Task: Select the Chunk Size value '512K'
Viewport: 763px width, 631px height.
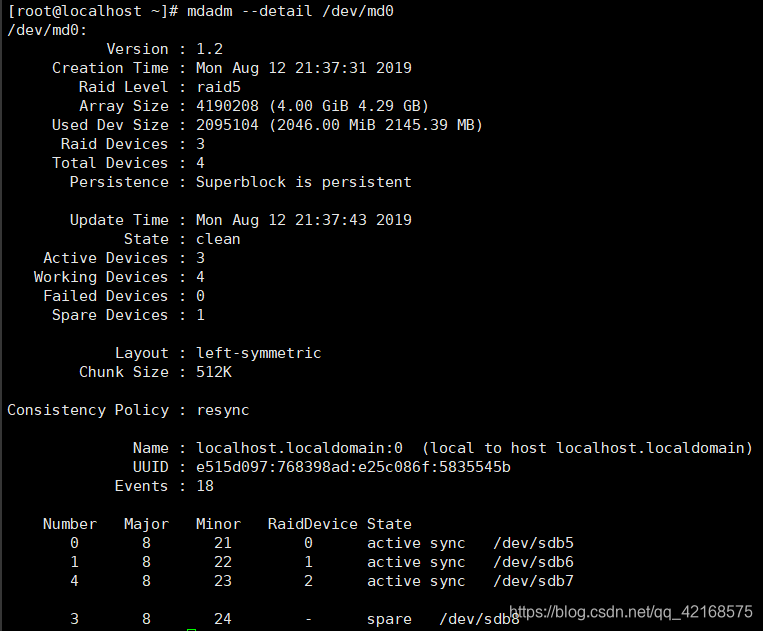Action: coord(214,372)
